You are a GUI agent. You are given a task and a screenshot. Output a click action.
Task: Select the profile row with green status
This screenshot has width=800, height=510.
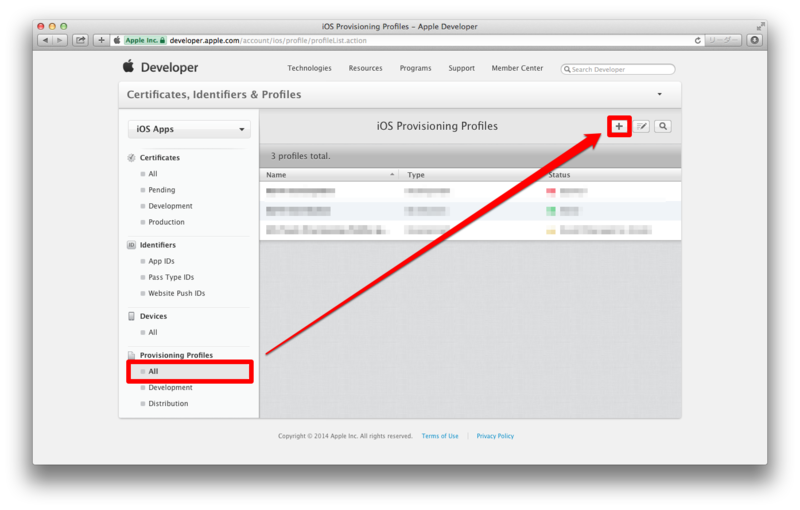pos(470,211)
